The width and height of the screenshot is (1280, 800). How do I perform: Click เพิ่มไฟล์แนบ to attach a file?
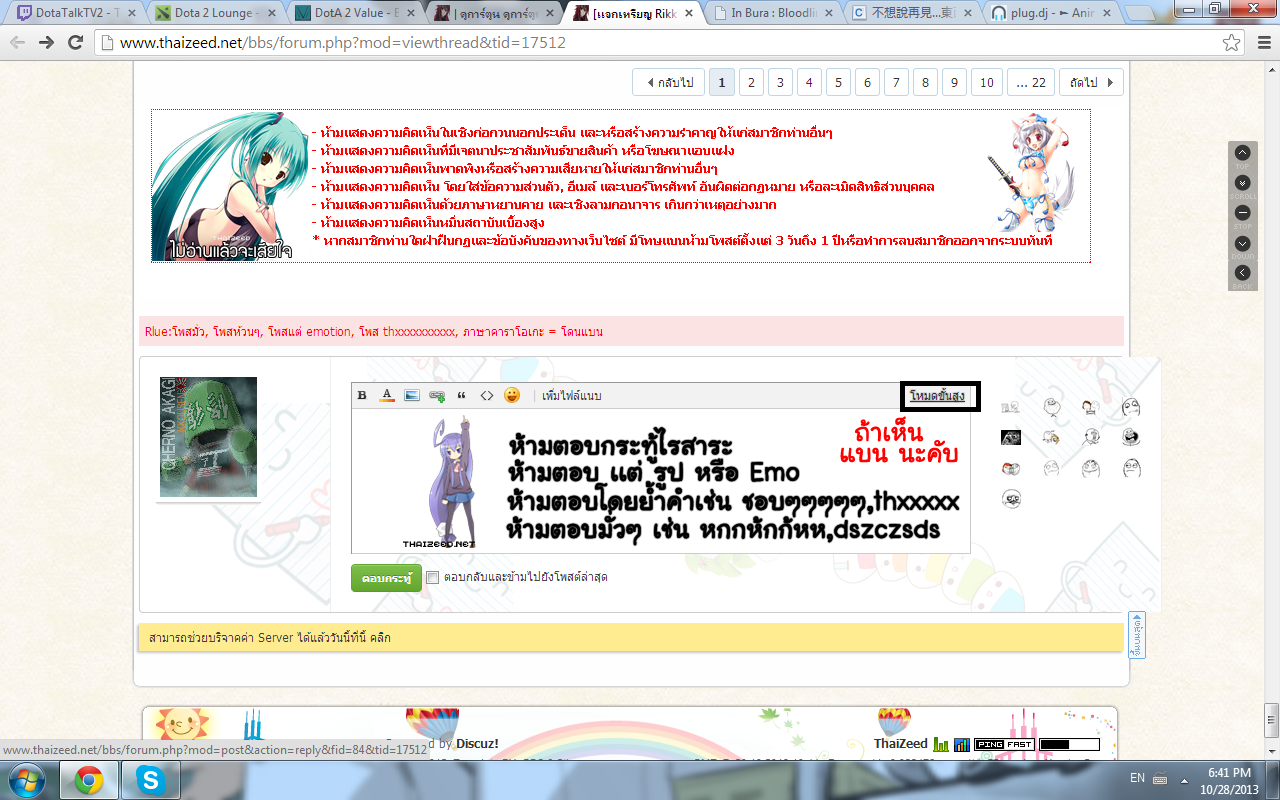[571, 396]
